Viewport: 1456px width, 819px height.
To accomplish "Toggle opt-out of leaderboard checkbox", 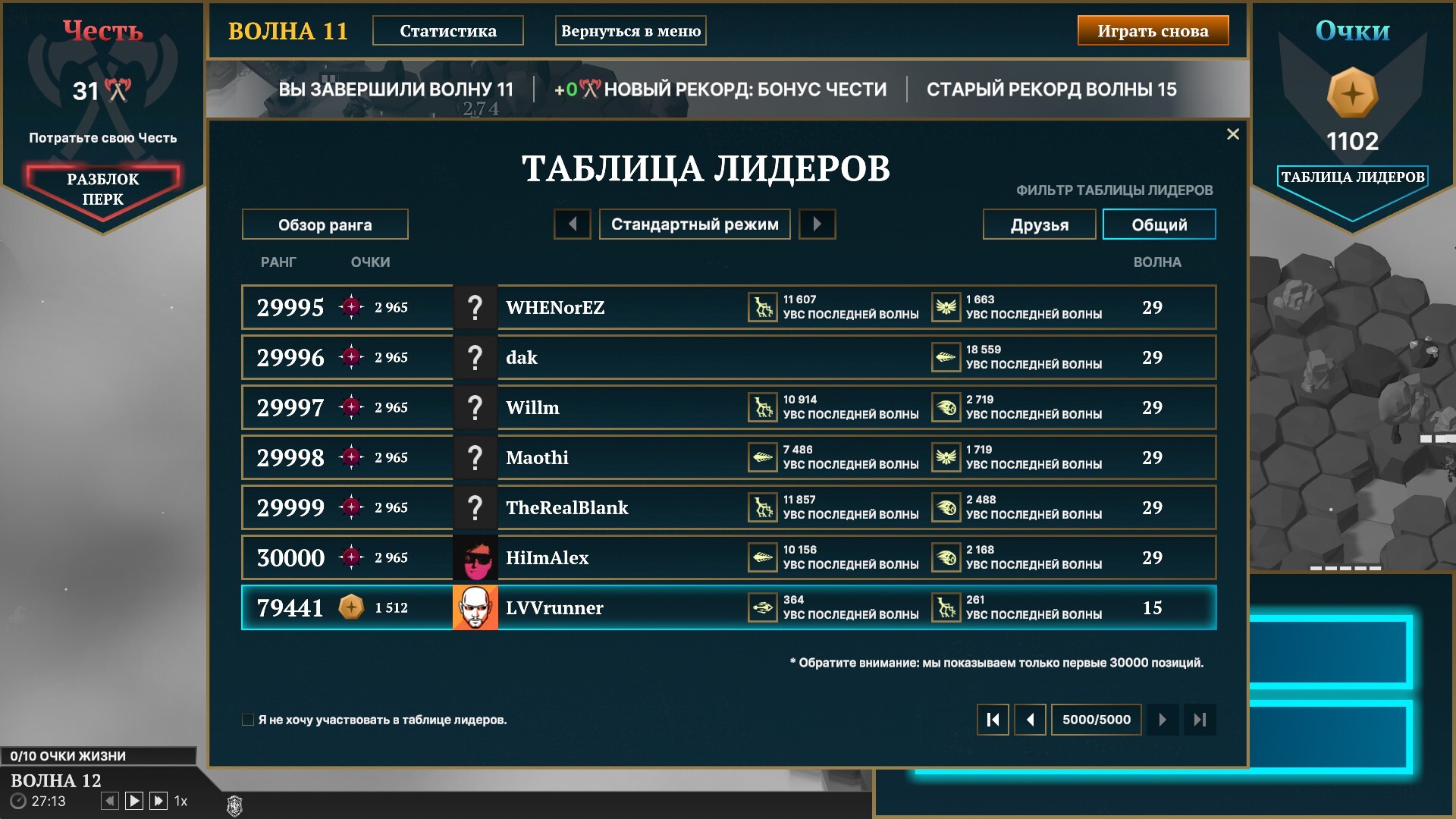I will tap(248, 720).
